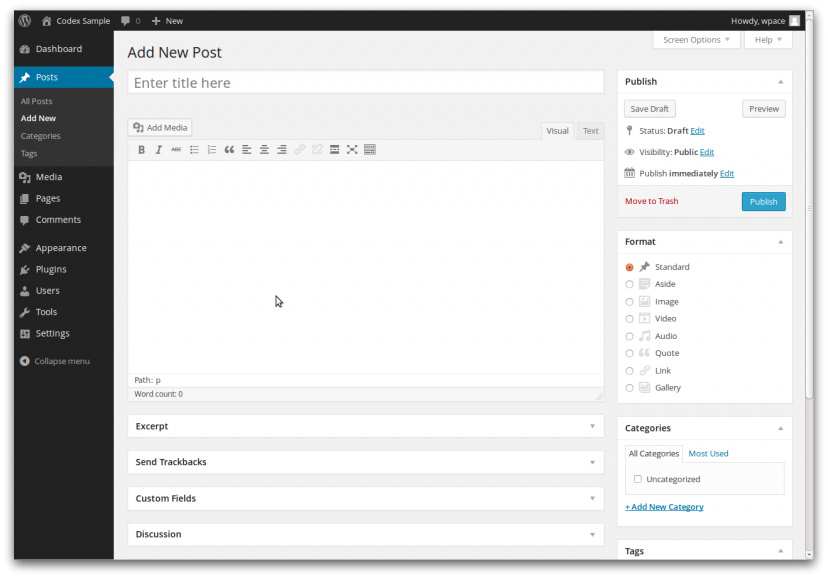Apply italic formatting in editor toolbar
The height and width of the screenshot is (578, 828).
point(158,150)
